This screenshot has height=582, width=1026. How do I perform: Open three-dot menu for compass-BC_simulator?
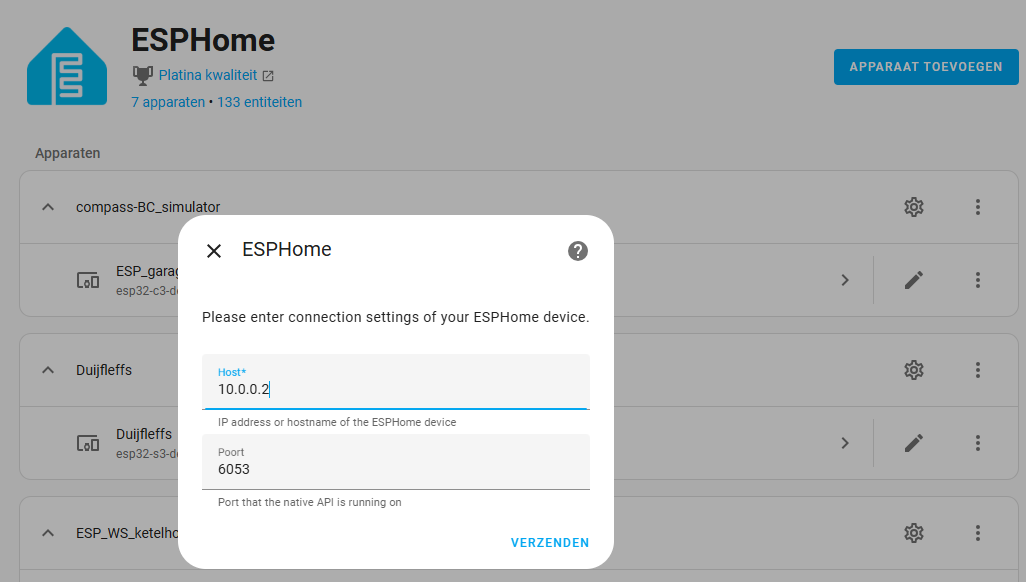(x=978, y=207)
